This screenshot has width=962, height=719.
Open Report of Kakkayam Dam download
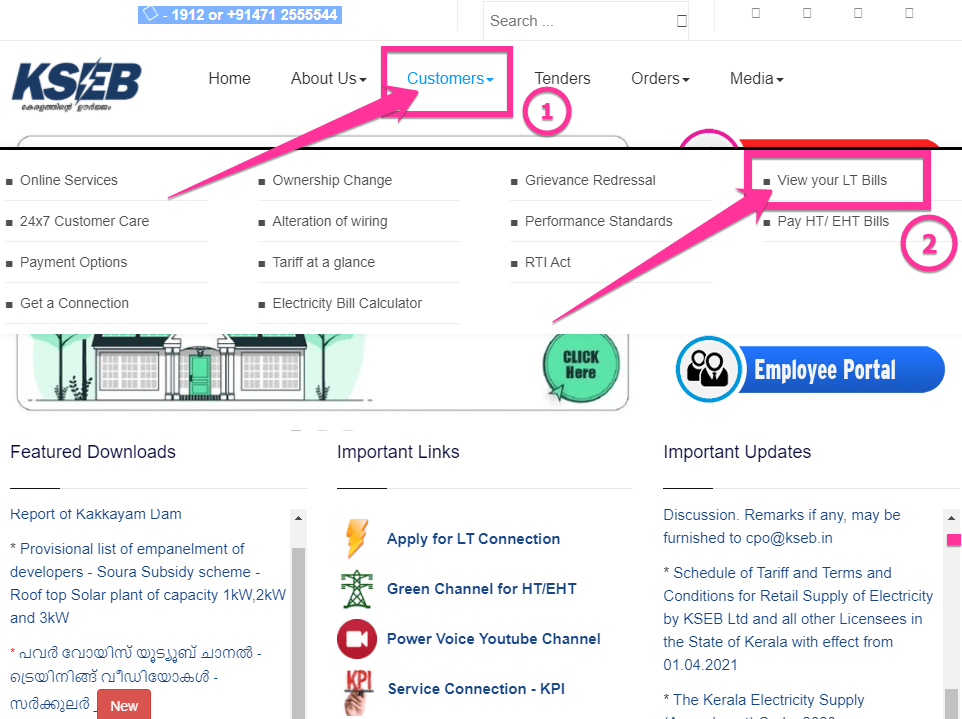(96, 514)
